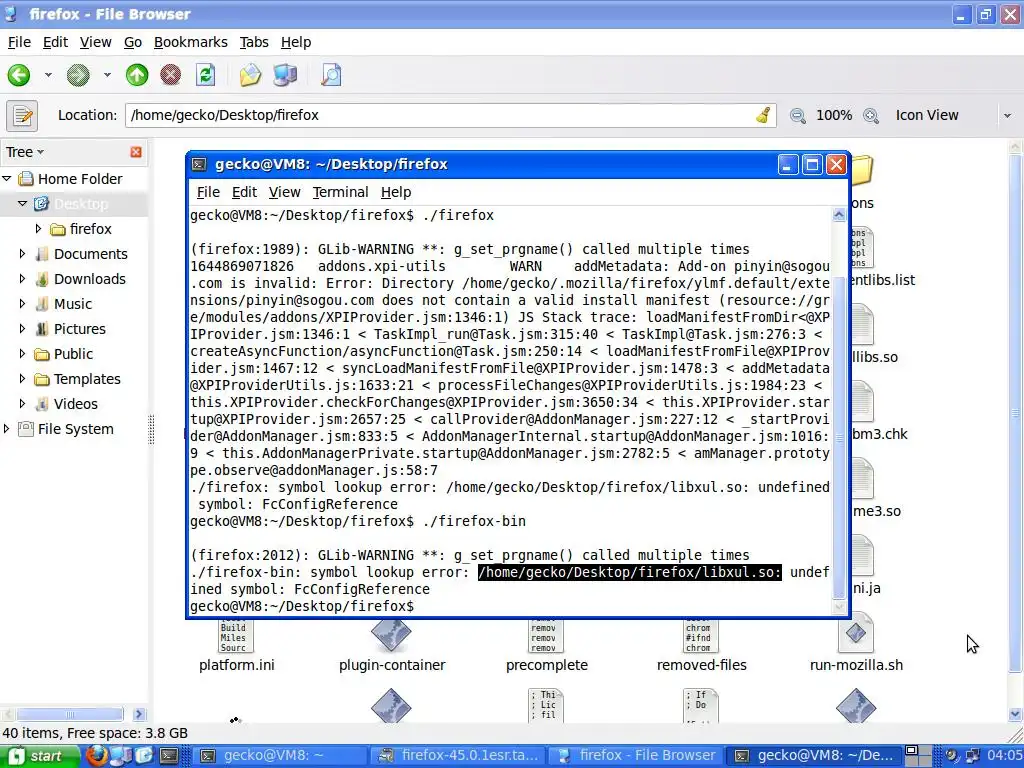Click the side pane horizontal scrollbar

[x=70, y=714]
